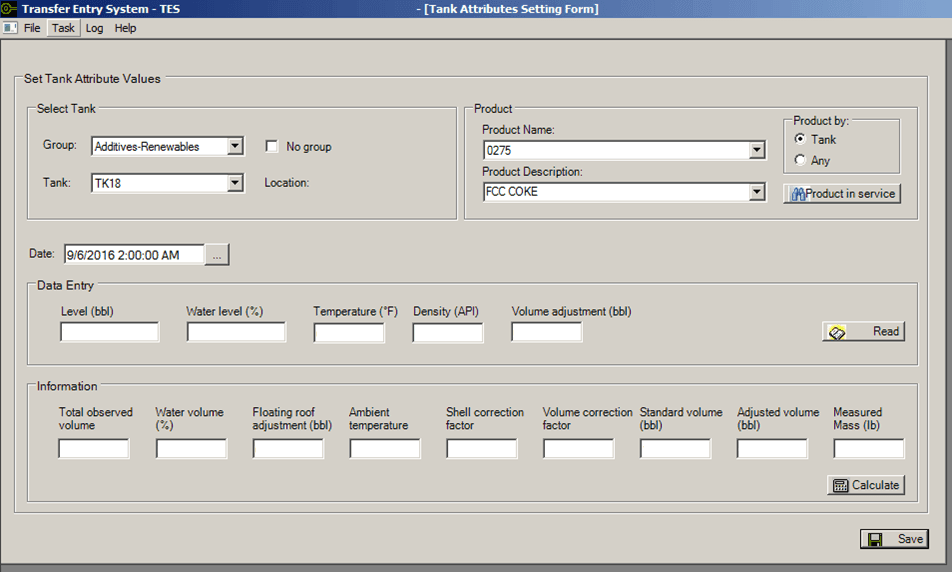Click the floppy disk icon on Save
Image resolution: width=952 pixels, height=572 pixels.
(x=875, y=539)
